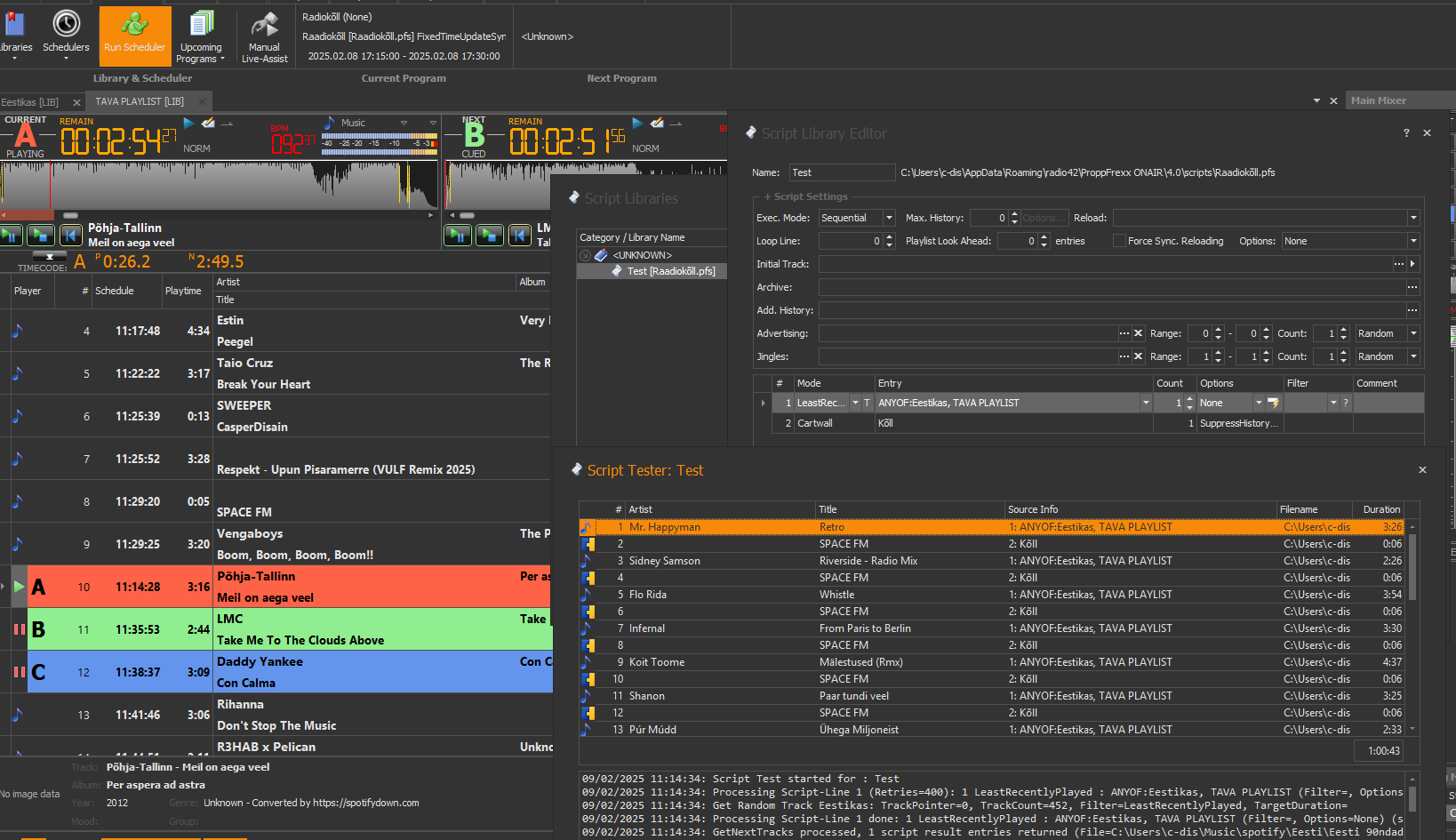Image resolution: width=1456 pixels, height=840 pixels.
Task: Select Test [Raadiokõll.pfs] script library
Action: (670, 271)
